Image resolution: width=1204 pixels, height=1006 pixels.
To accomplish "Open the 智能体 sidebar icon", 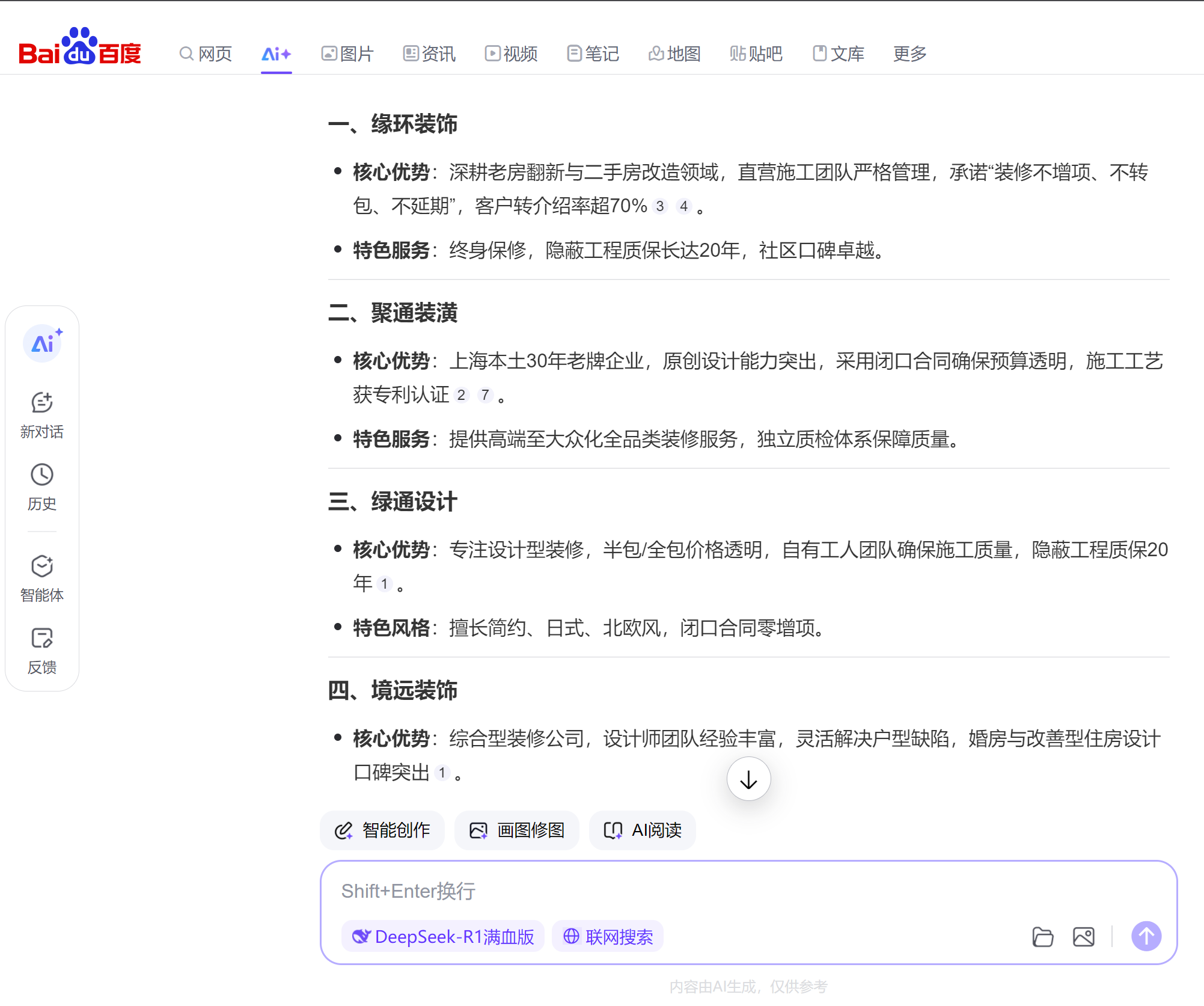I will (x=42, y=578).
